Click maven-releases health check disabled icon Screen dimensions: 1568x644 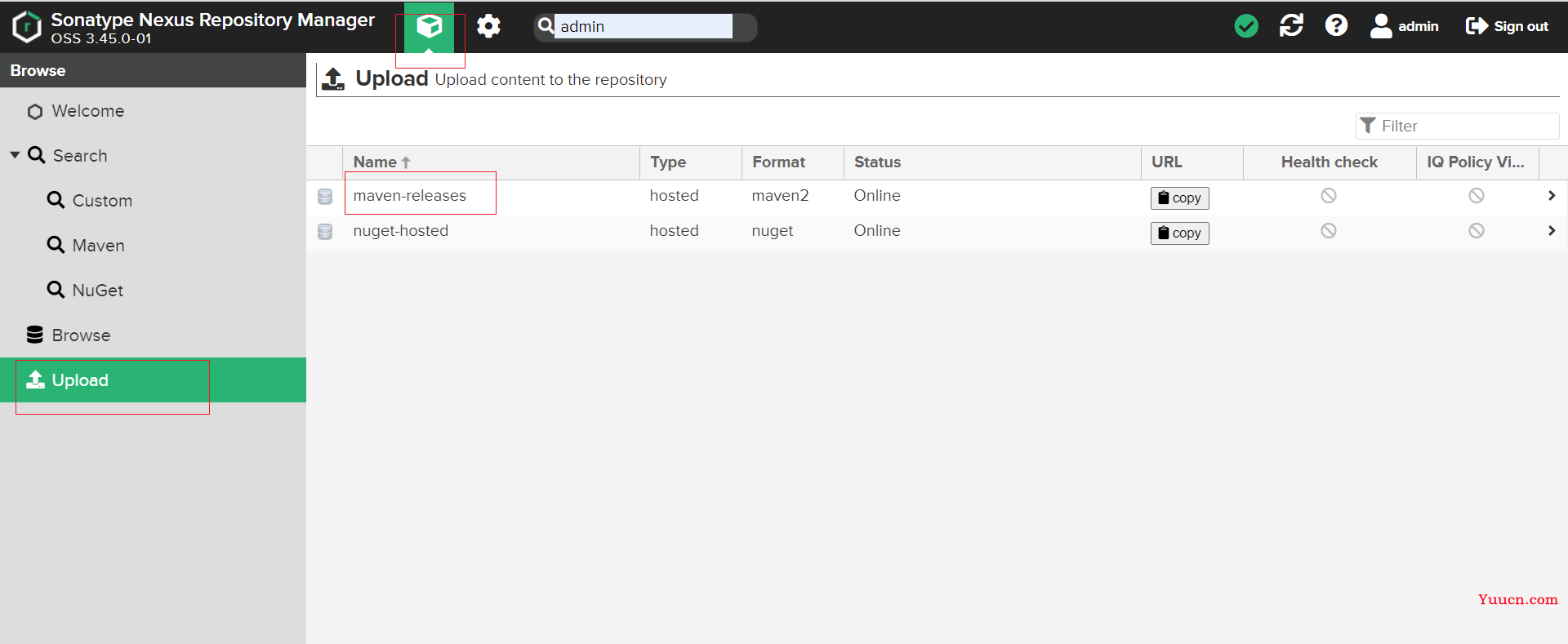point(1329,196)
